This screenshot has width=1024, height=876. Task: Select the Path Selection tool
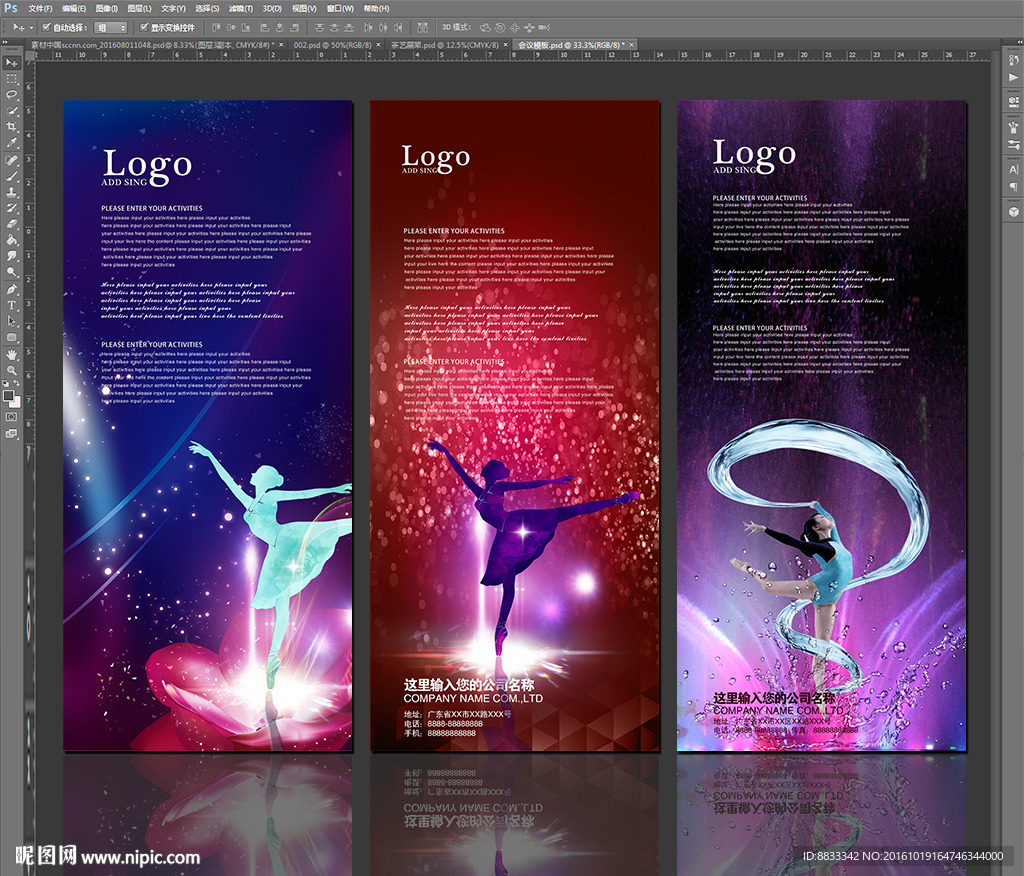(x=12, y=321)
